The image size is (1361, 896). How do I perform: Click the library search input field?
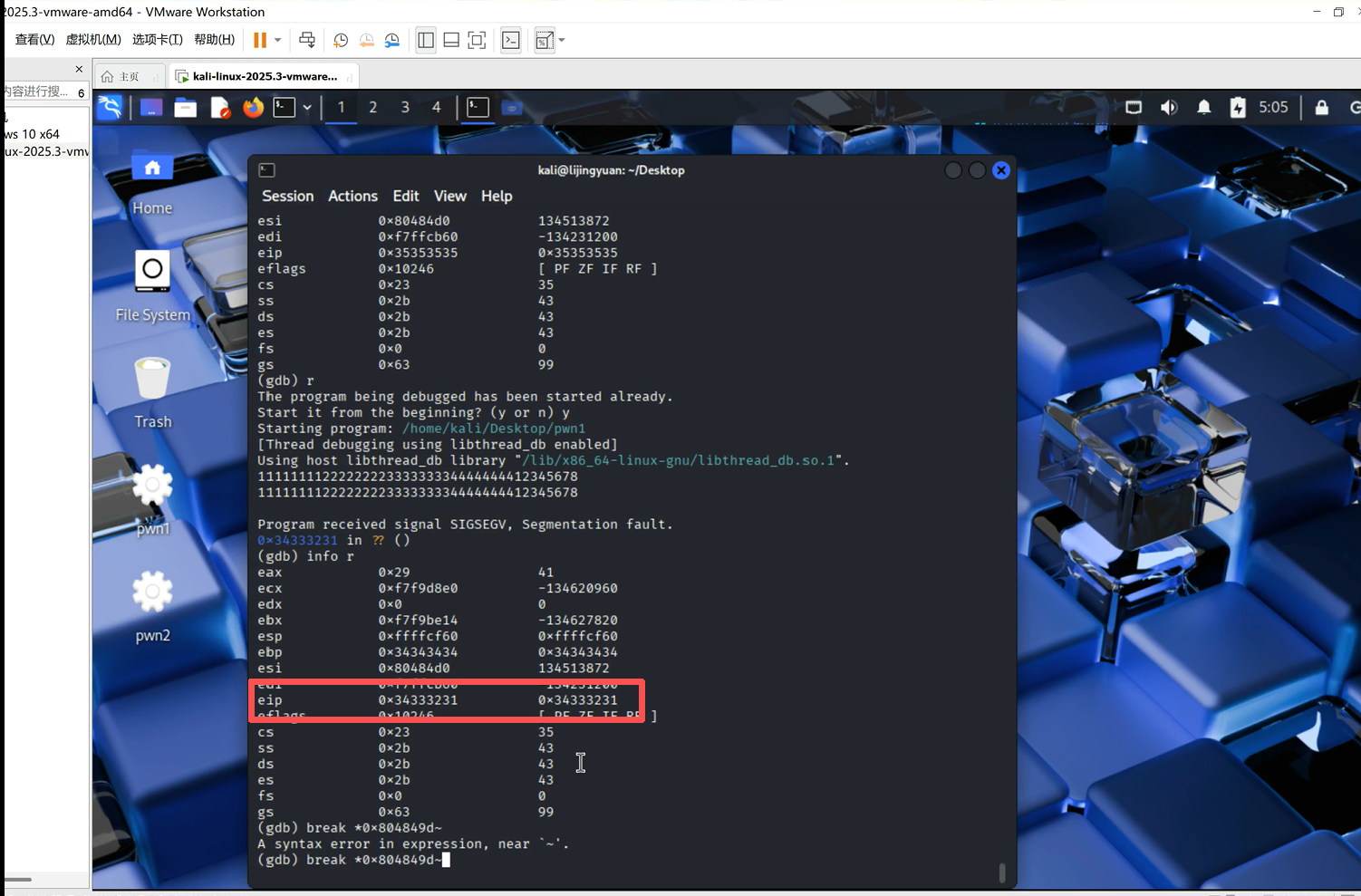pos(36,92)
